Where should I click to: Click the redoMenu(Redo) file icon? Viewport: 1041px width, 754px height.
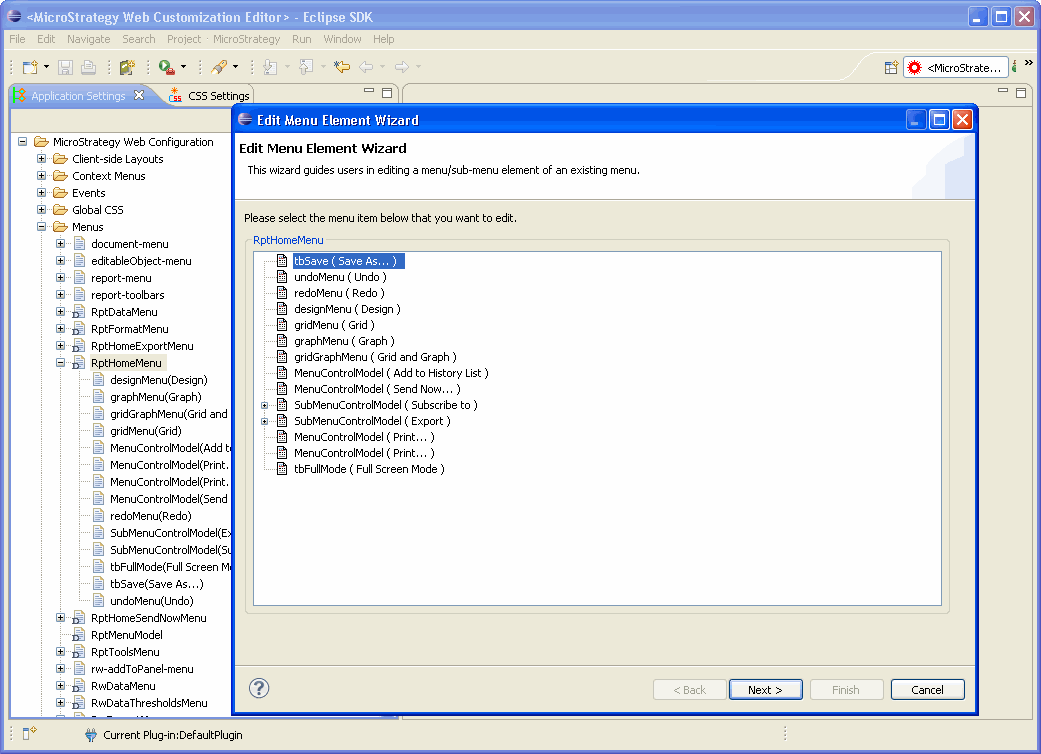click(98, 516)
